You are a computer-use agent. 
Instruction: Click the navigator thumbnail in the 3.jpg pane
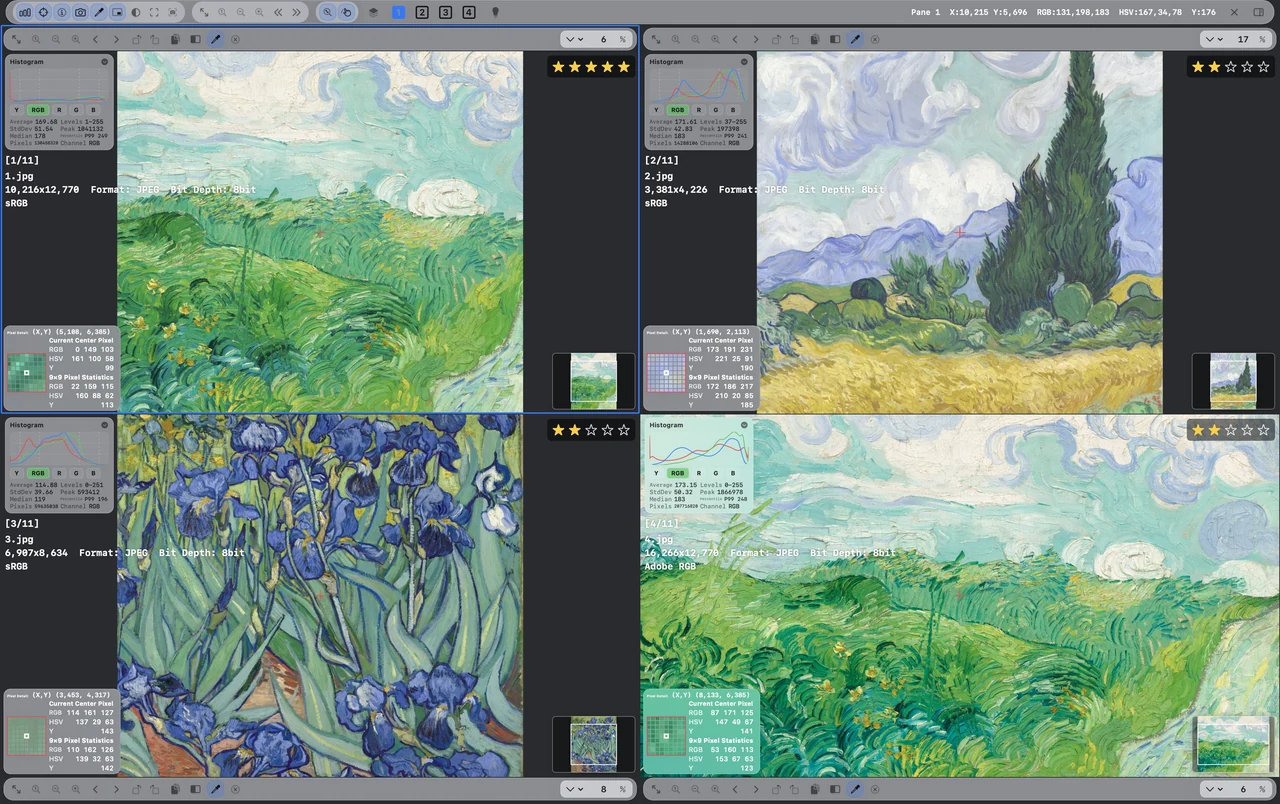click(x=594, y=744)
